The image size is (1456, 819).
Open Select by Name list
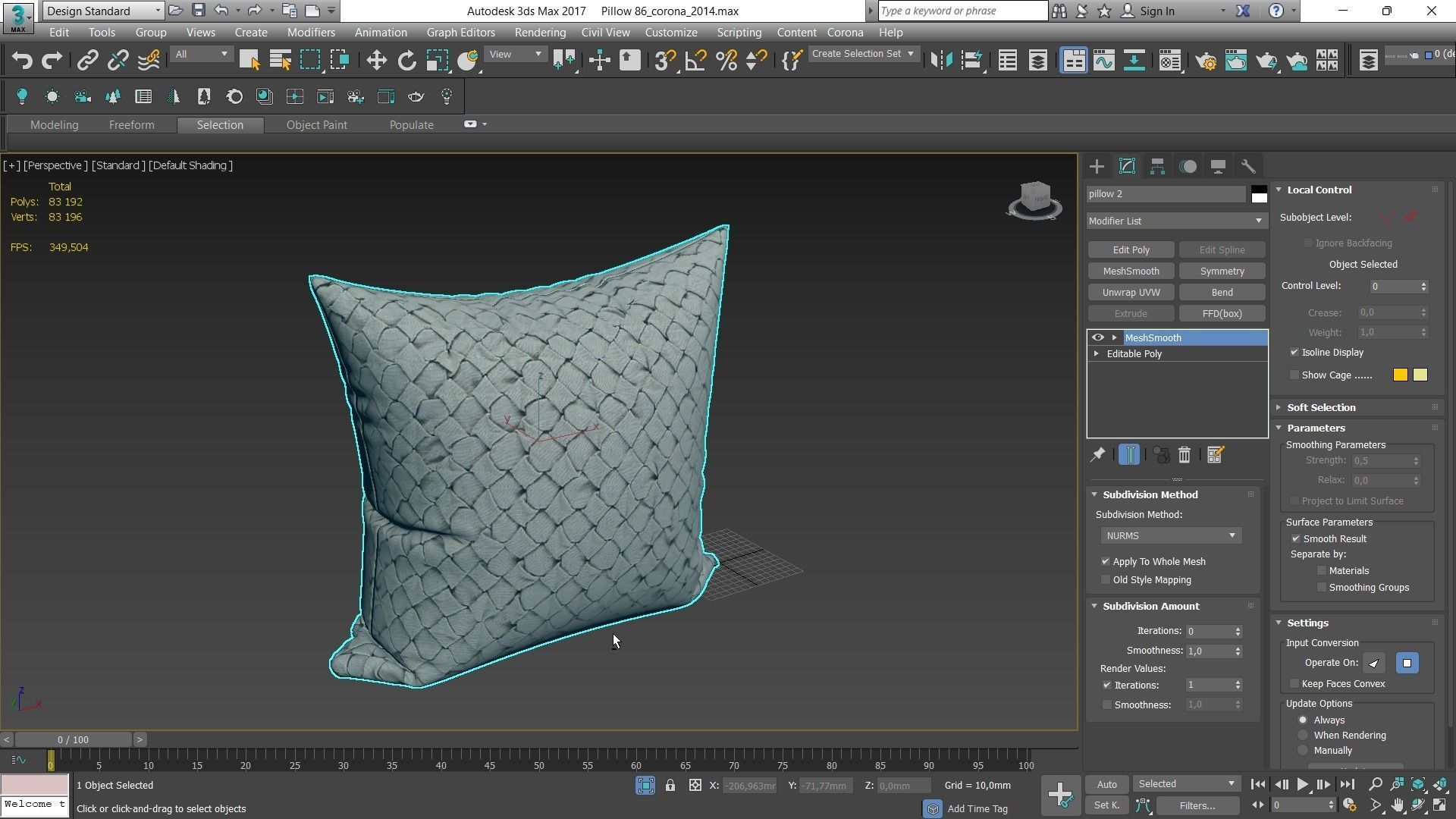click(x=281, y=61)
